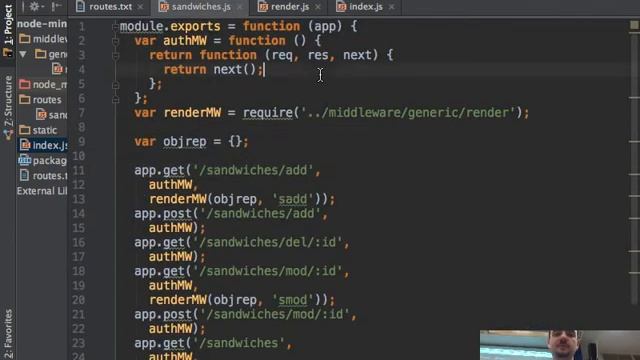Viewport: 640px width, 360px height.
Task: Click the fold end marker on line 5
Action: (x=116, y=85)
